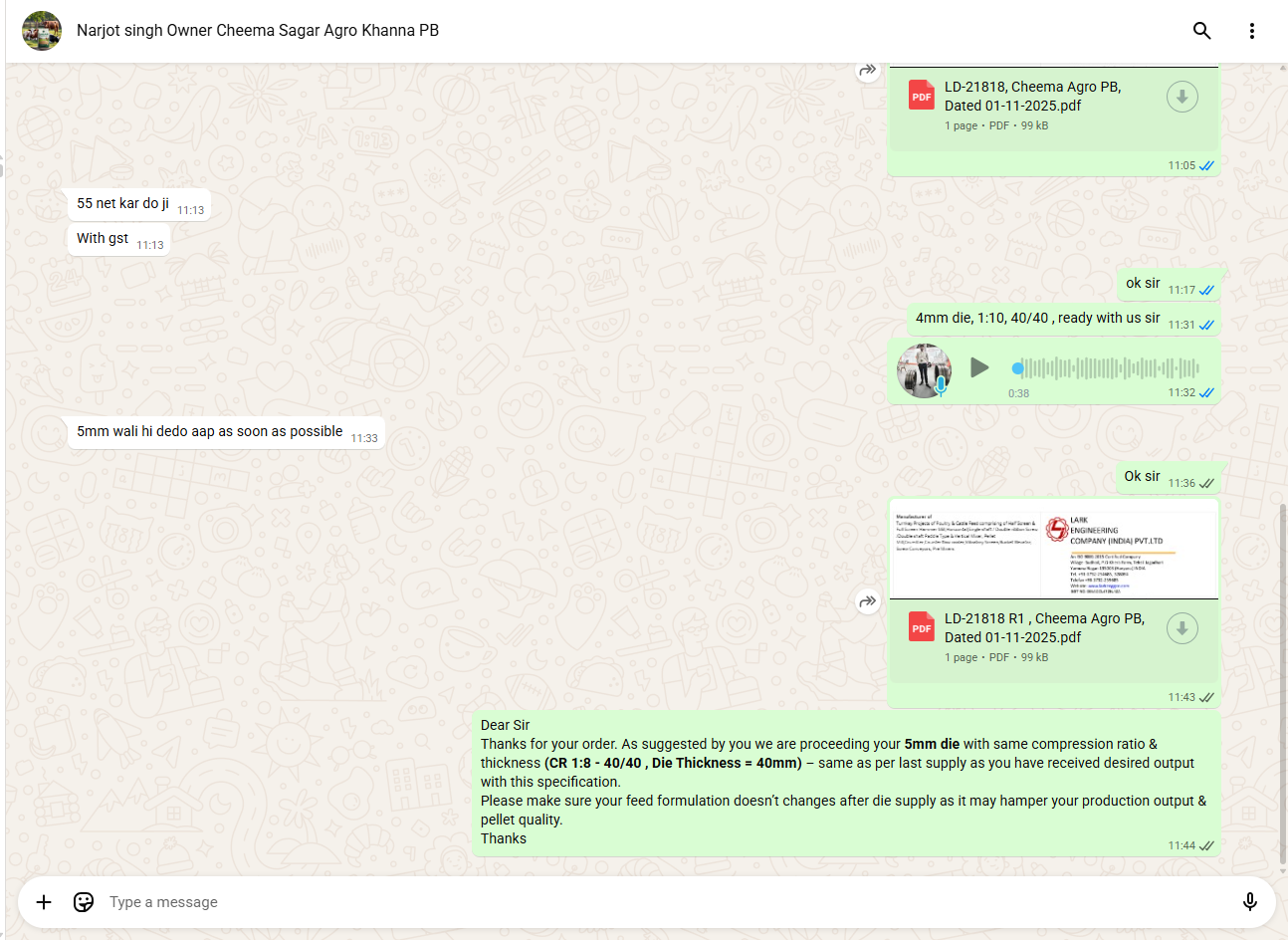1288x940 pixels.
Task: Click the Type a message field
Action: (597, 902)
